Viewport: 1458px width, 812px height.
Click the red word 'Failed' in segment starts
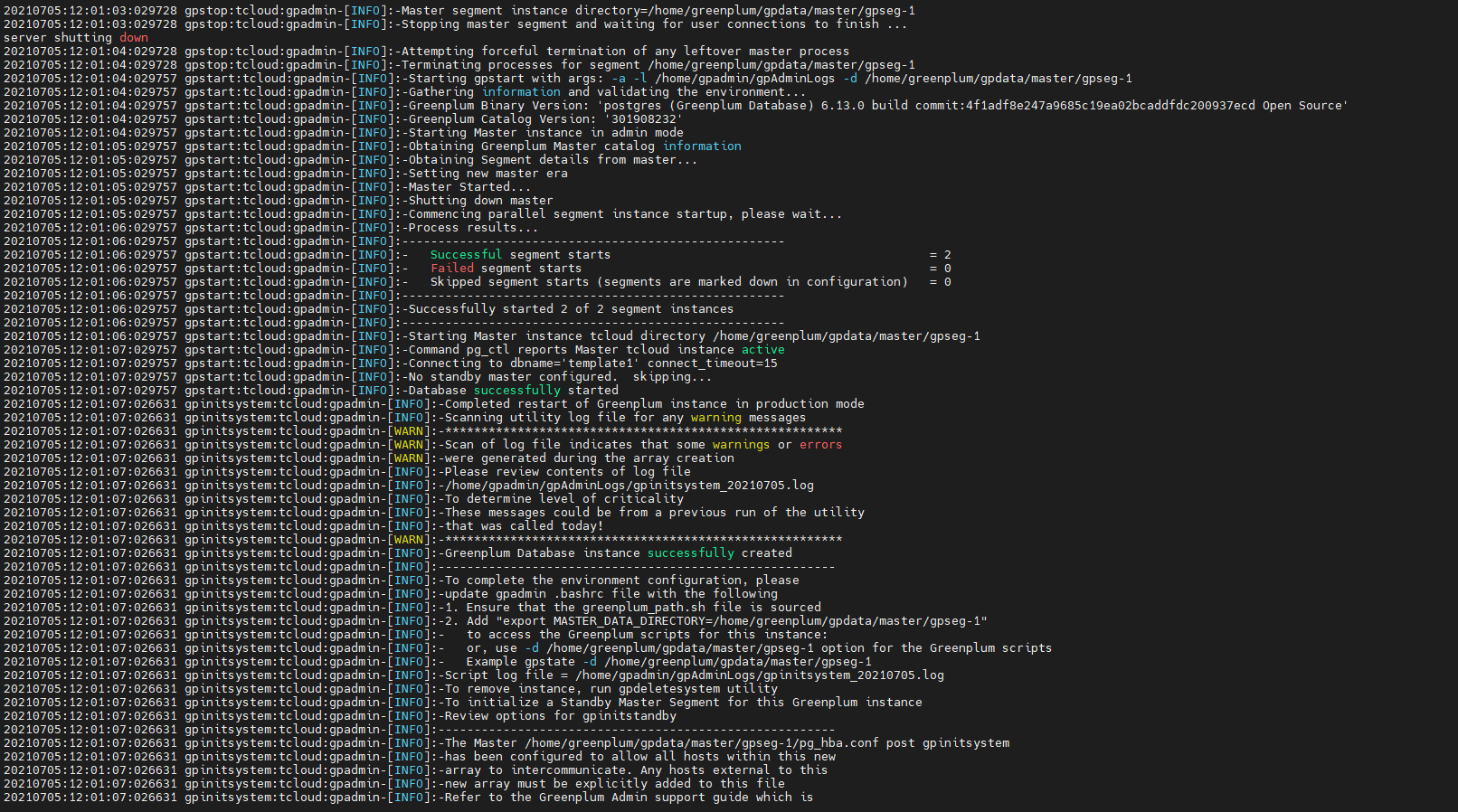(451, 268)
